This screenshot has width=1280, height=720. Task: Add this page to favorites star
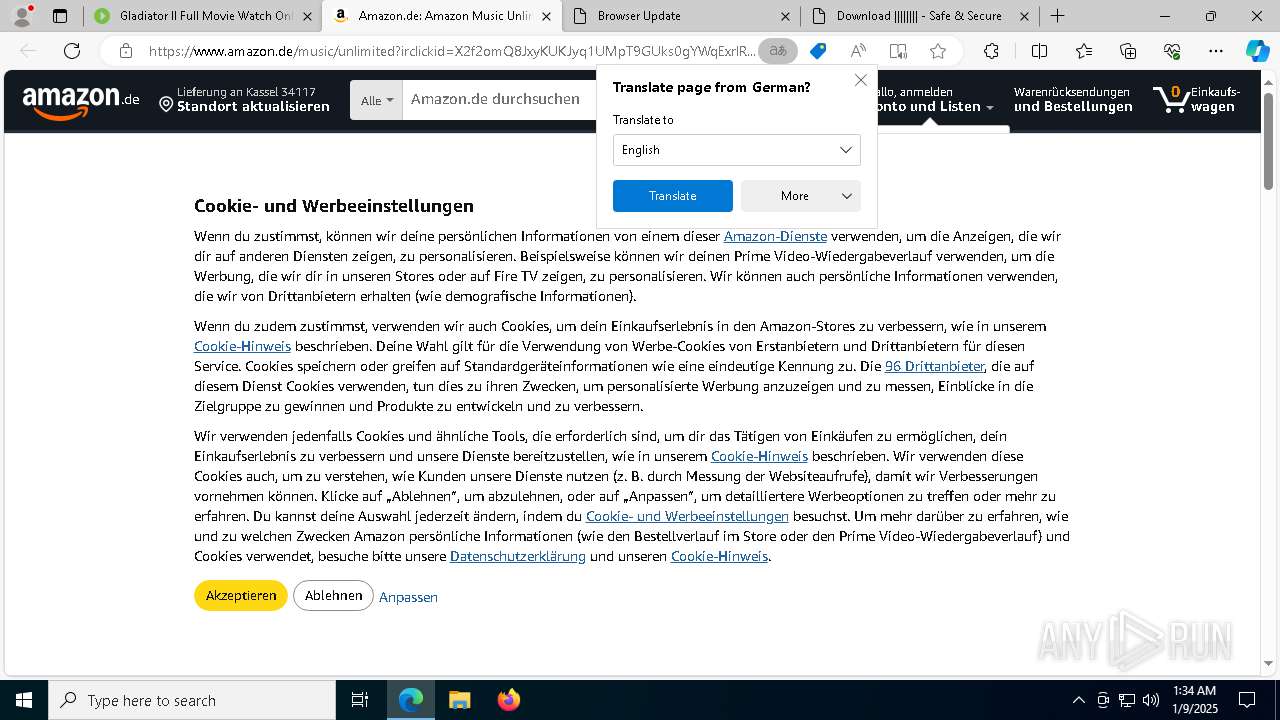[x=938, y=51]
